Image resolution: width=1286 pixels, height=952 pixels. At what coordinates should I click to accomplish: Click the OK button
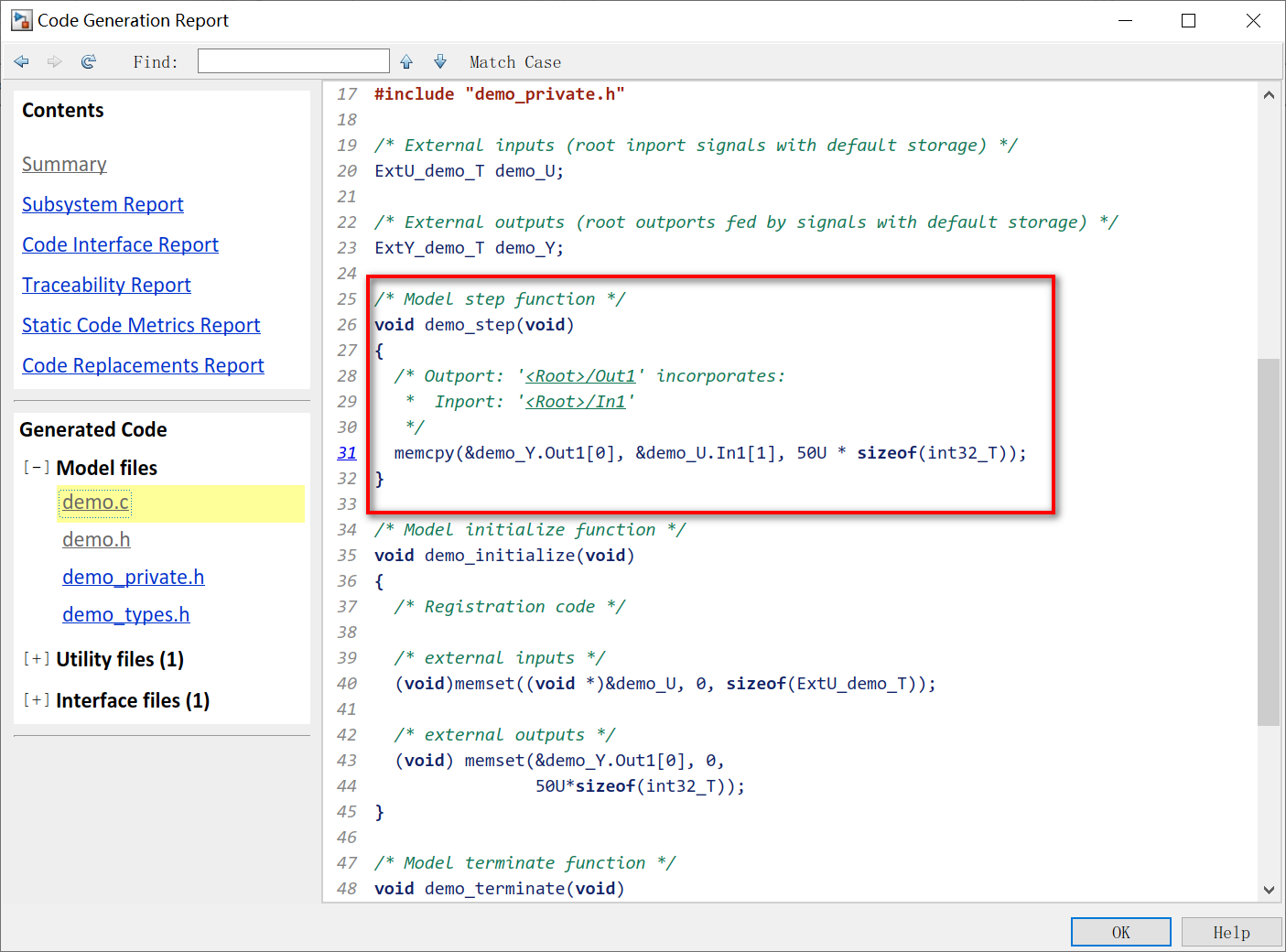click(x=1121, y=932)
